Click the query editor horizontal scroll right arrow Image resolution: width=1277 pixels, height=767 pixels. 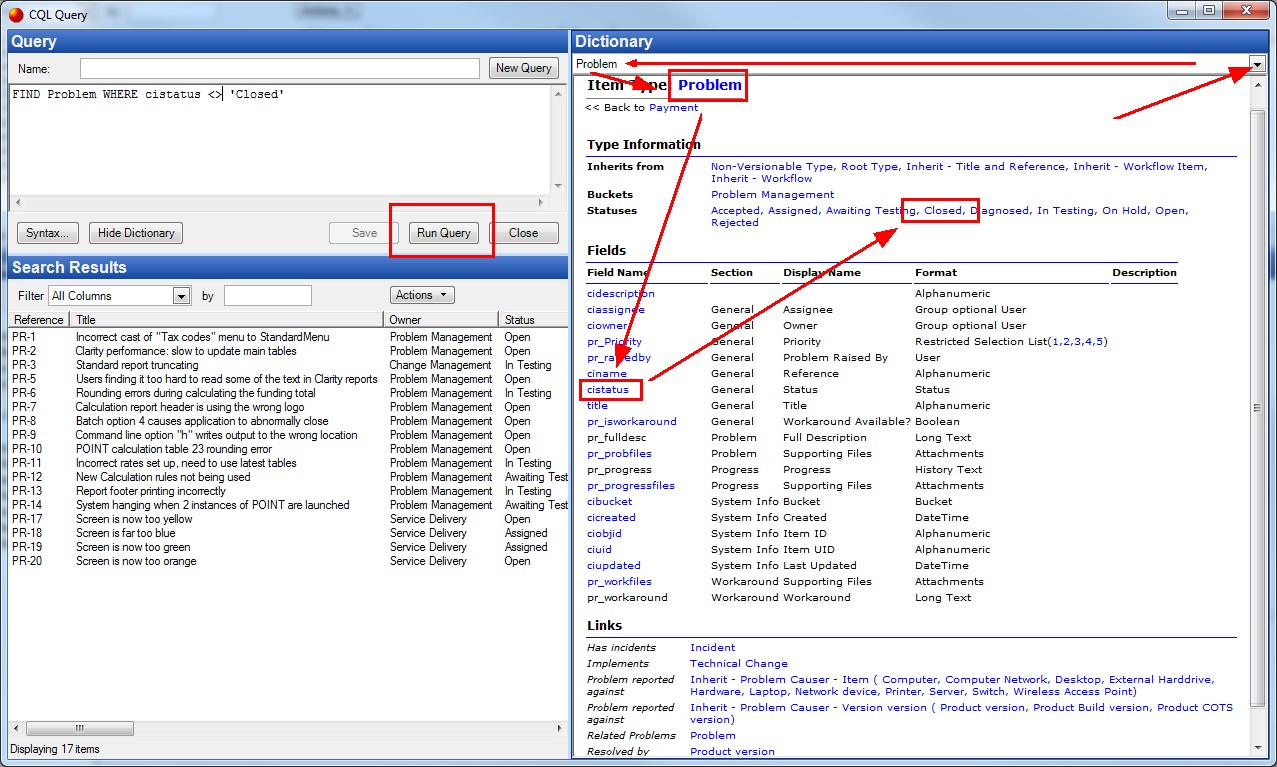543,202
